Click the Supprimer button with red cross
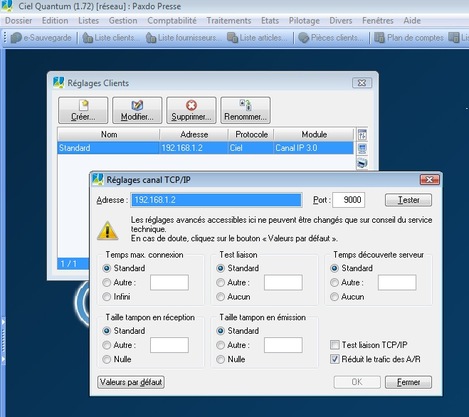 pos(191,110)
